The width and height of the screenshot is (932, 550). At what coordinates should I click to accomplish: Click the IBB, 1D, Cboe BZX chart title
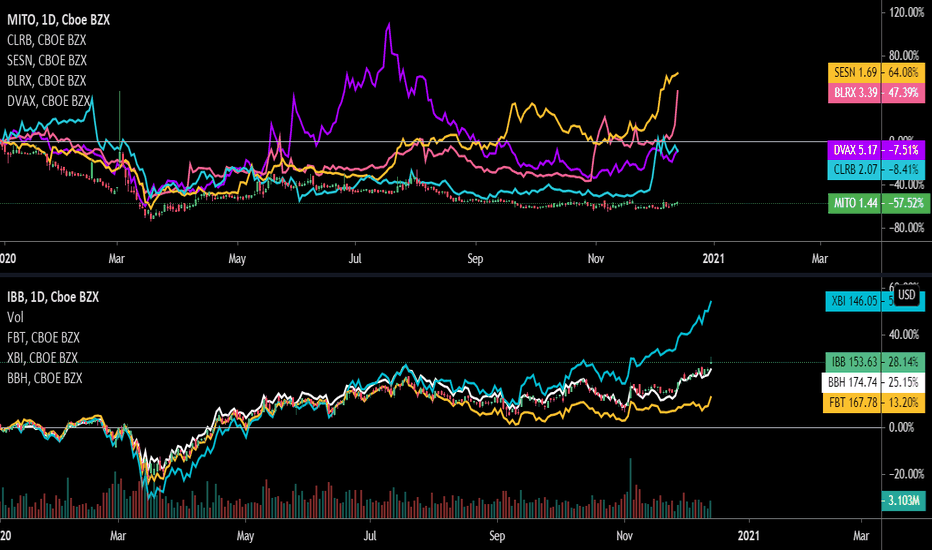pos(53,297)
